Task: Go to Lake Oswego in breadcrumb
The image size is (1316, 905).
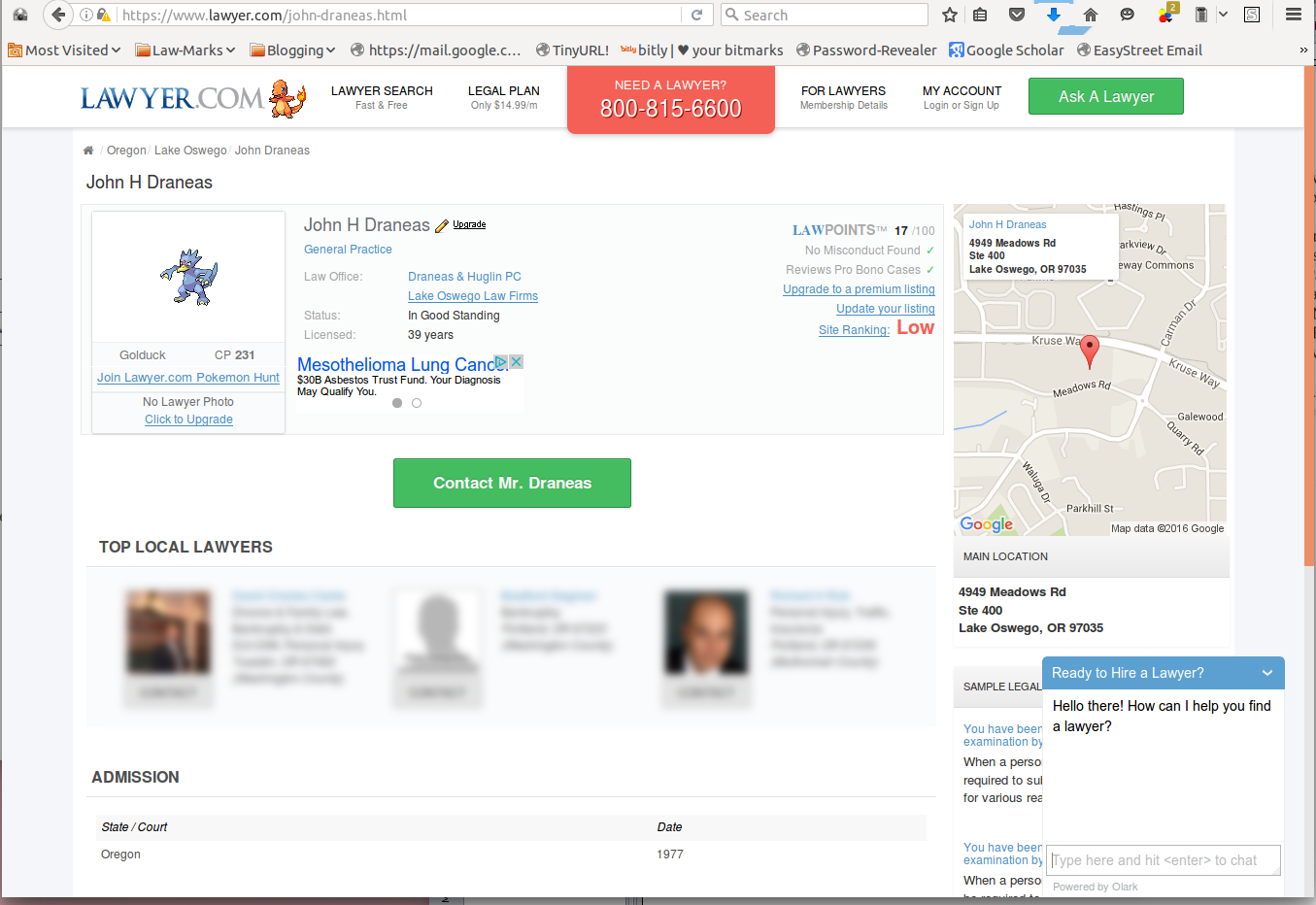Action: [x=190, y=151]
